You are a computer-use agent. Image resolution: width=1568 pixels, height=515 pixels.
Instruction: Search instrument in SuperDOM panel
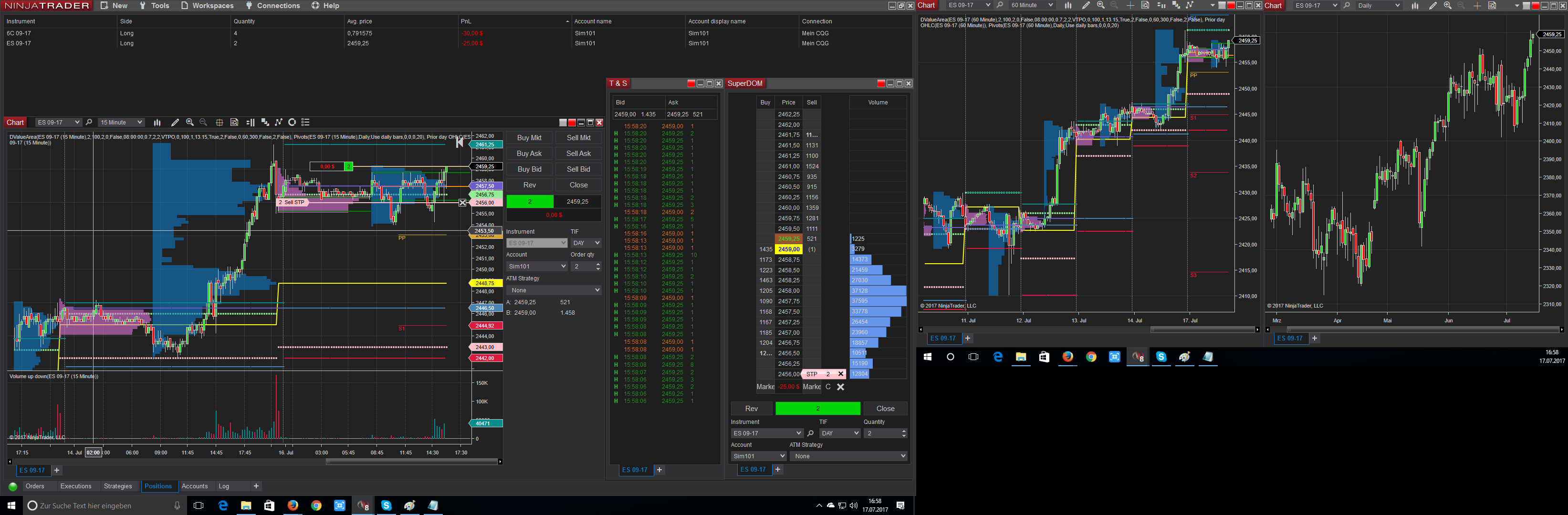click(x=810, y=433)
